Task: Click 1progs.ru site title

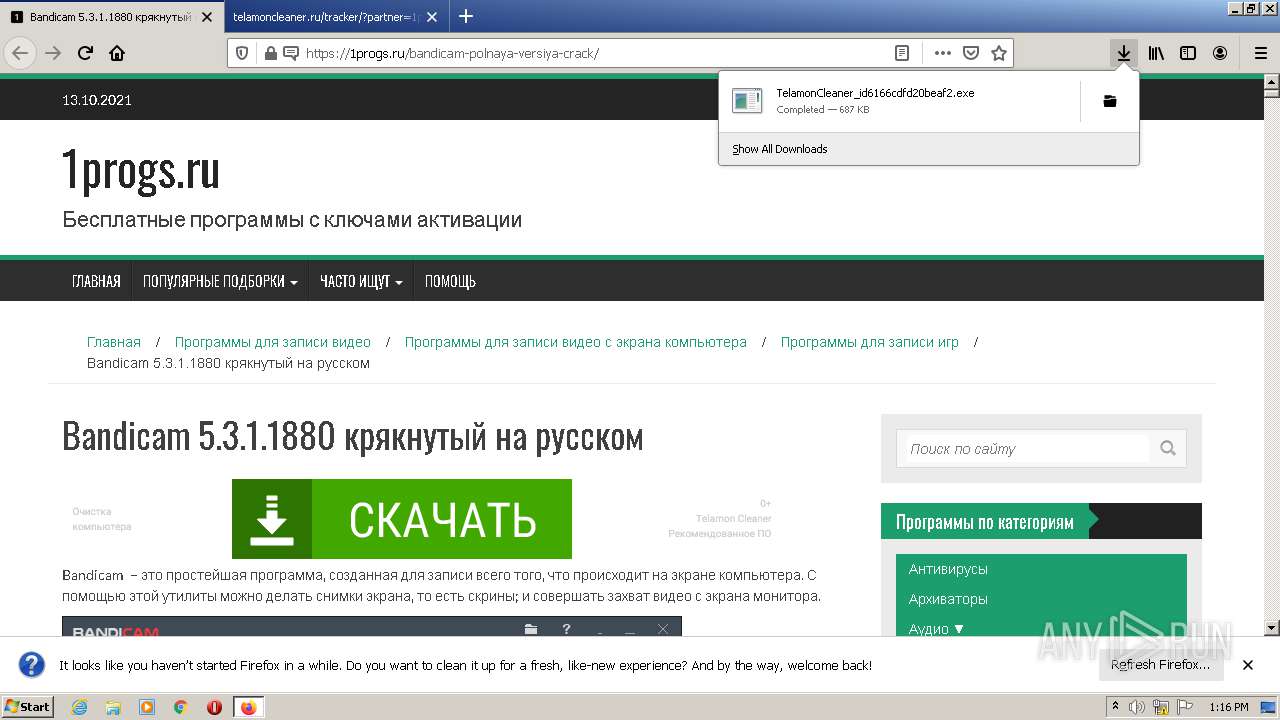Action: click(x=141, y=171)
